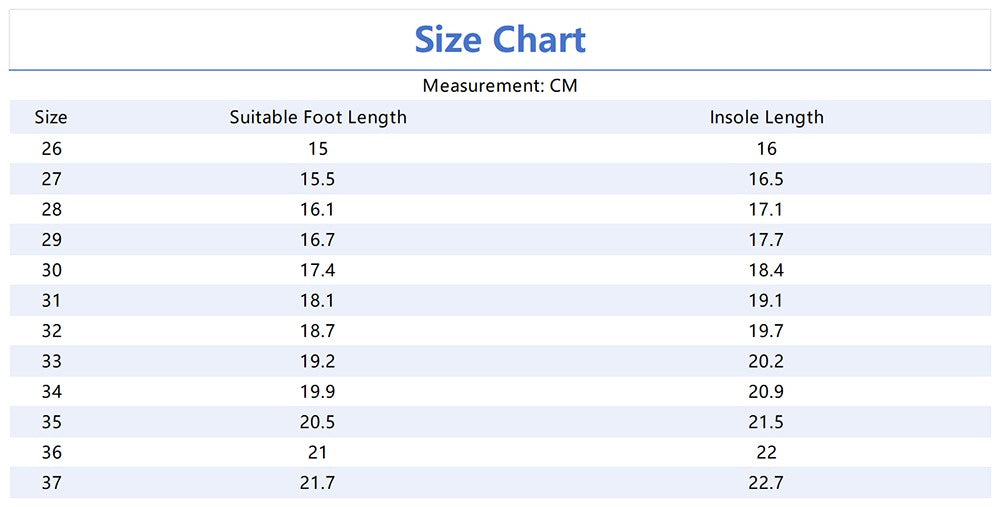Click the Size Chart title
1000x507 pixels.
[x=500, y=40]
